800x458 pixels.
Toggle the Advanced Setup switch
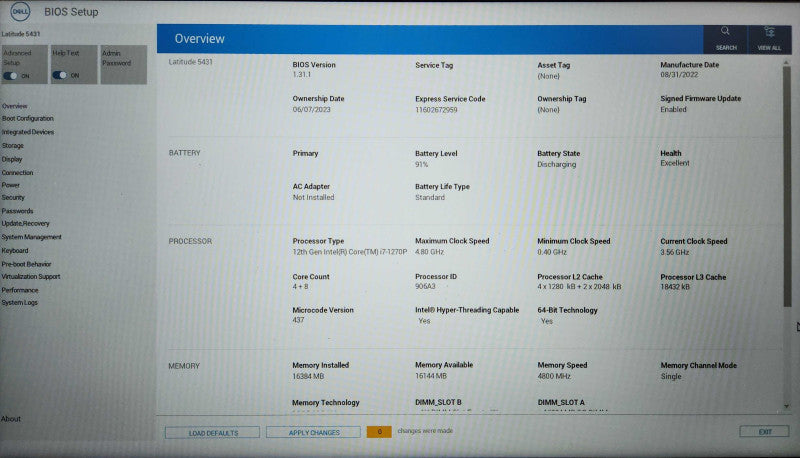point(10,75)
